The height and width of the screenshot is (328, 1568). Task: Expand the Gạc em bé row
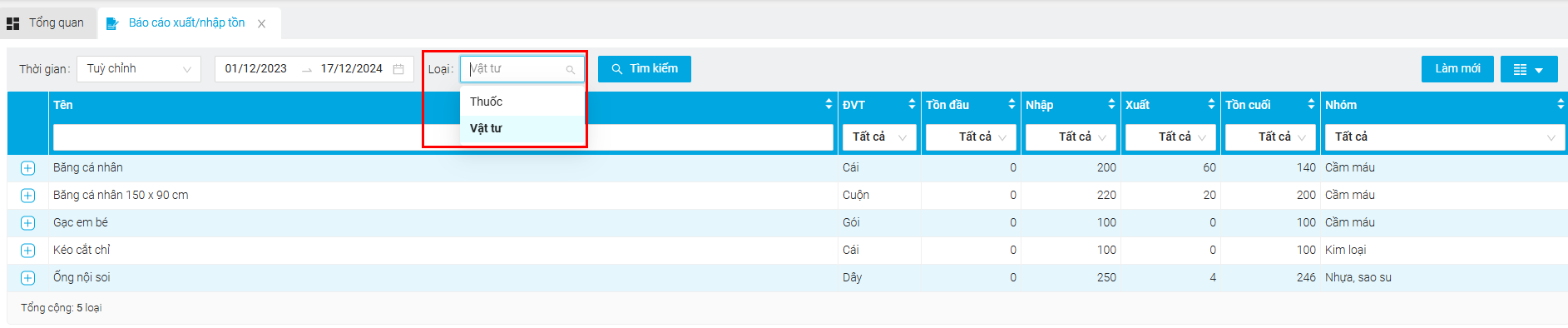27,223
